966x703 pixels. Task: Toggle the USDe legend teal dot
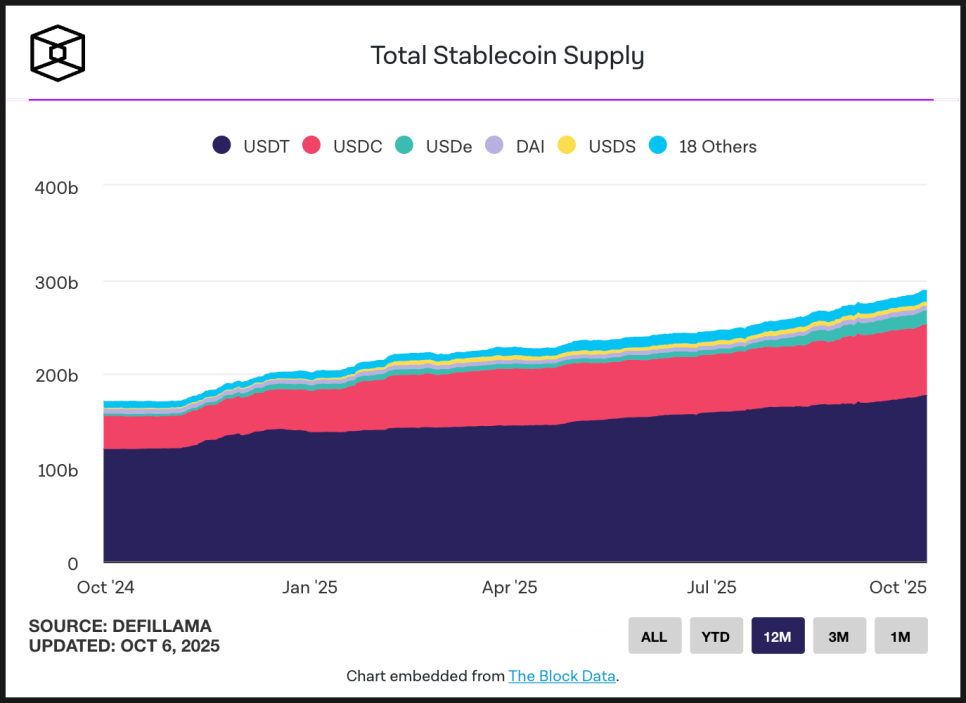[404, 146]
